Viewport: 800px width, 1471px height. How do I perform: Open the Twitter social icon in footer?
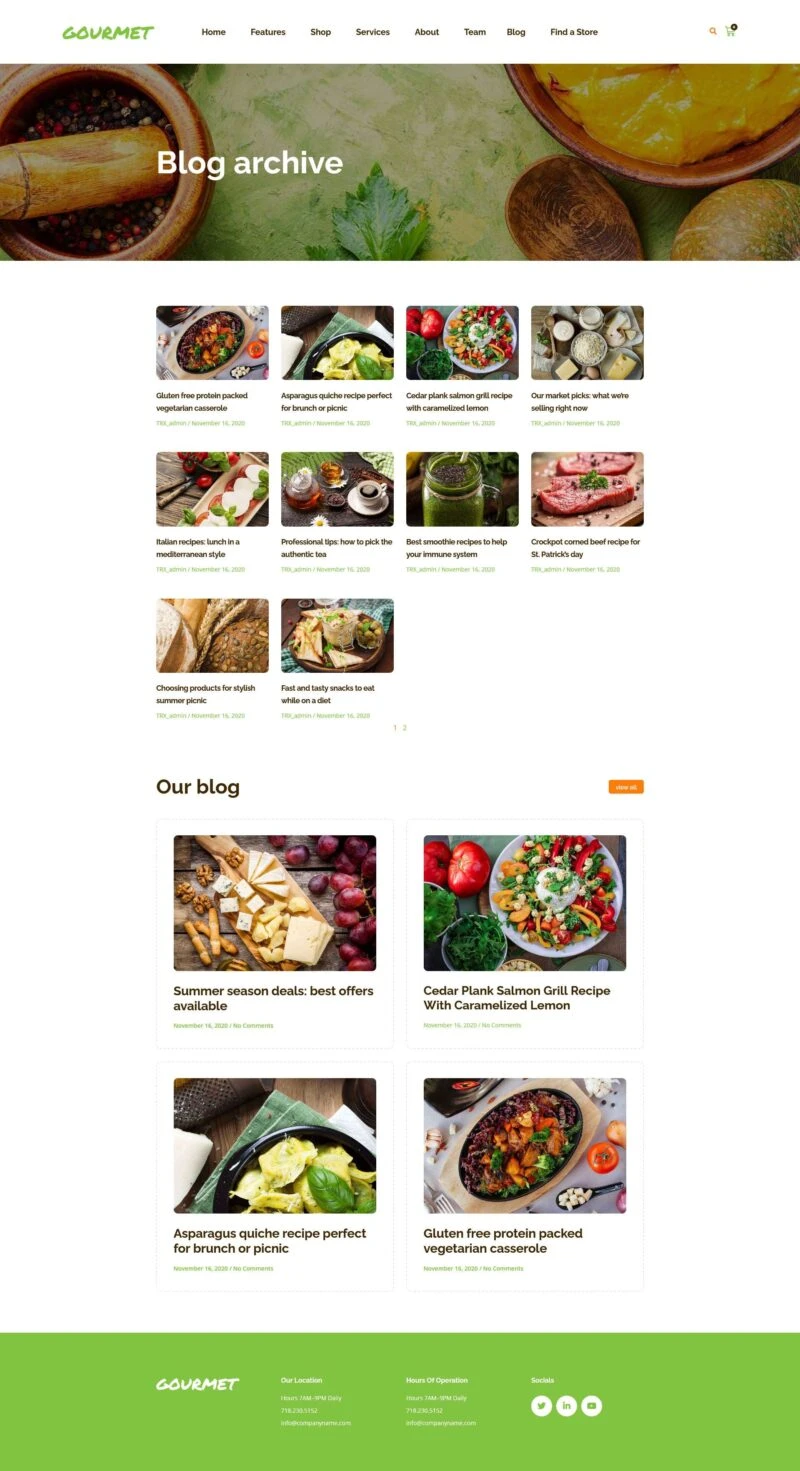(541, 1406)
